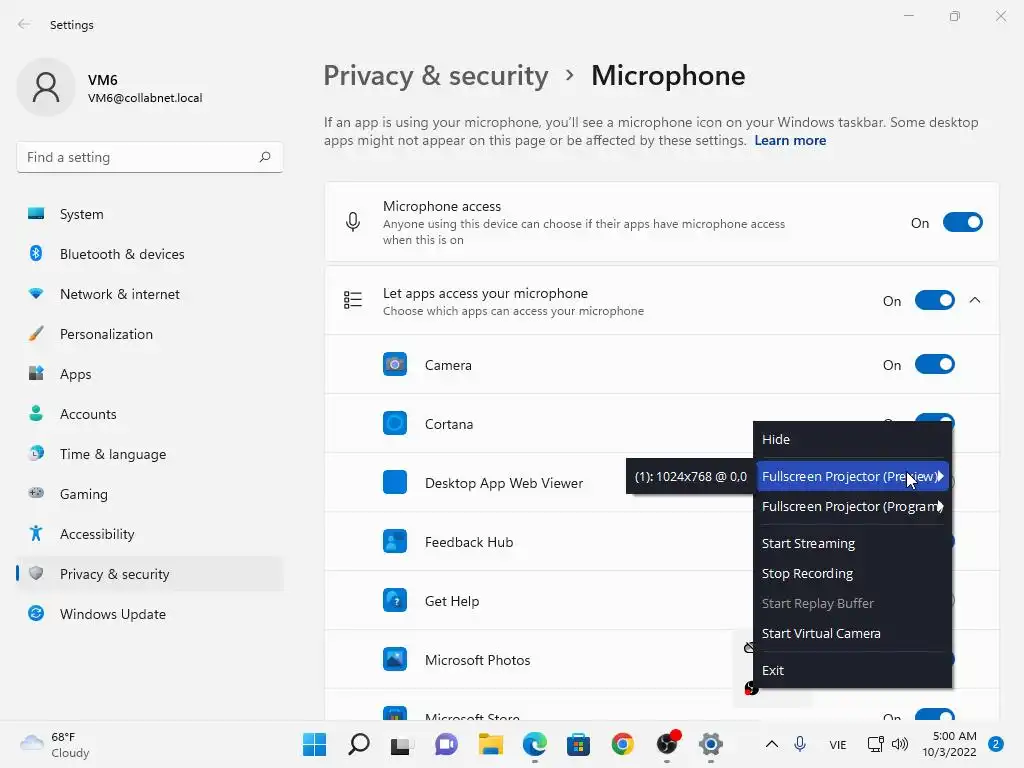Open Accounts settings
Screen dimensions: 1024x768
click(x=150, y=414)
